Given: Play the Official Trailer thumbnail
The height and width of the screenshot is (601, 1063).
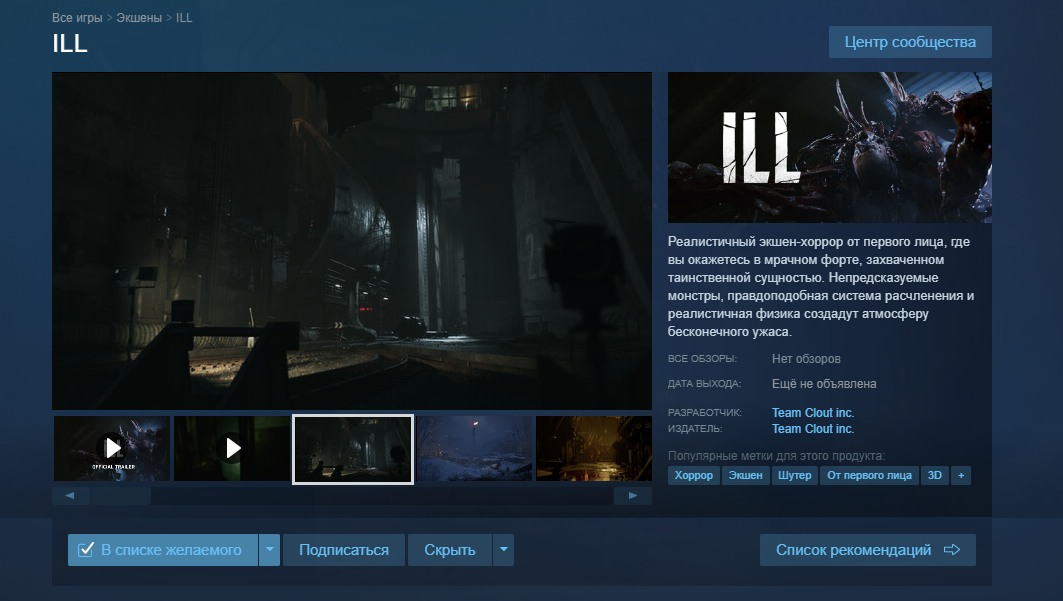Looking at the screenshot, I should click(x=112, y=449).
